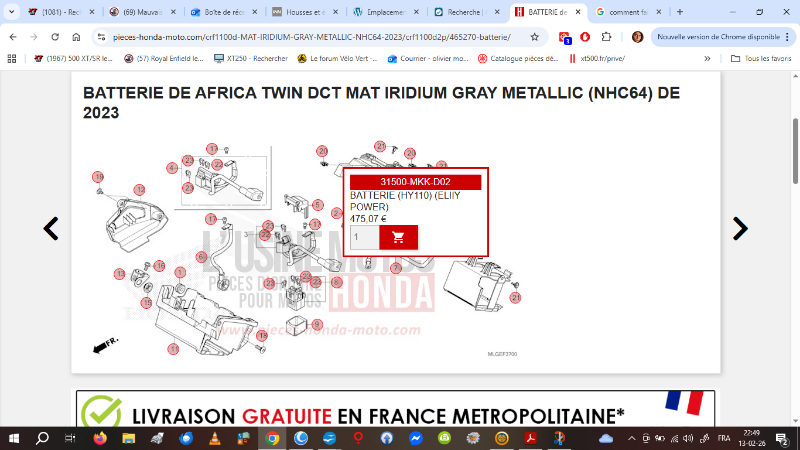Open the browser home page

(76, 37)
